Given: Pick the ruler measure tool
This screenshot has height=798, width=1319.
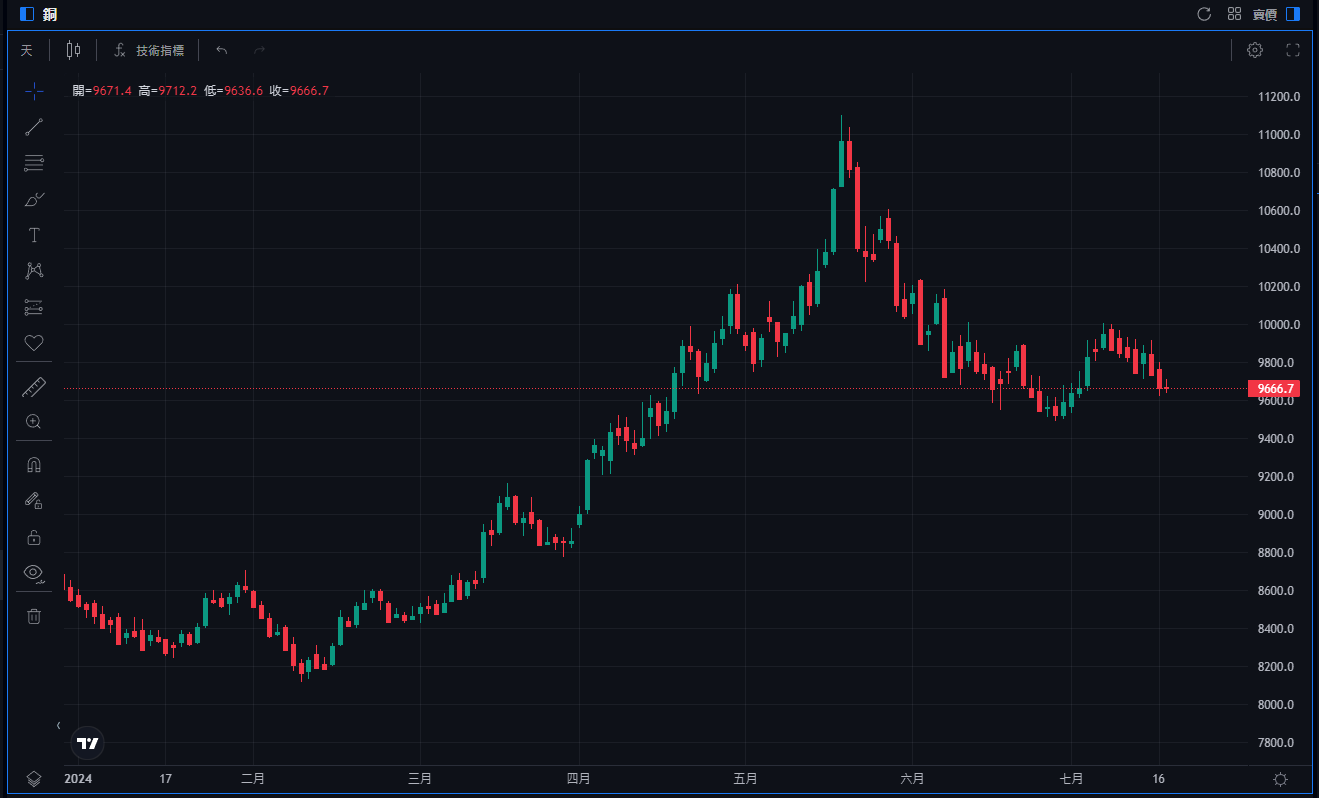Looking at the screenshot, I should pos(34,387).
